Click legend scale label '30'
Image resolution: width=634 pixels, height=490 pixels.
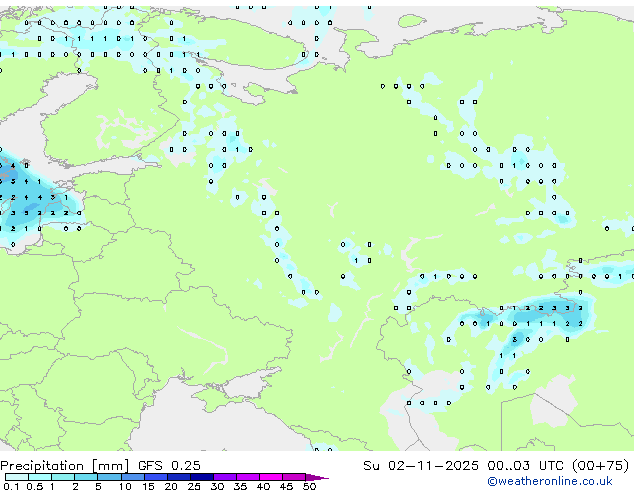pos(217,486)
